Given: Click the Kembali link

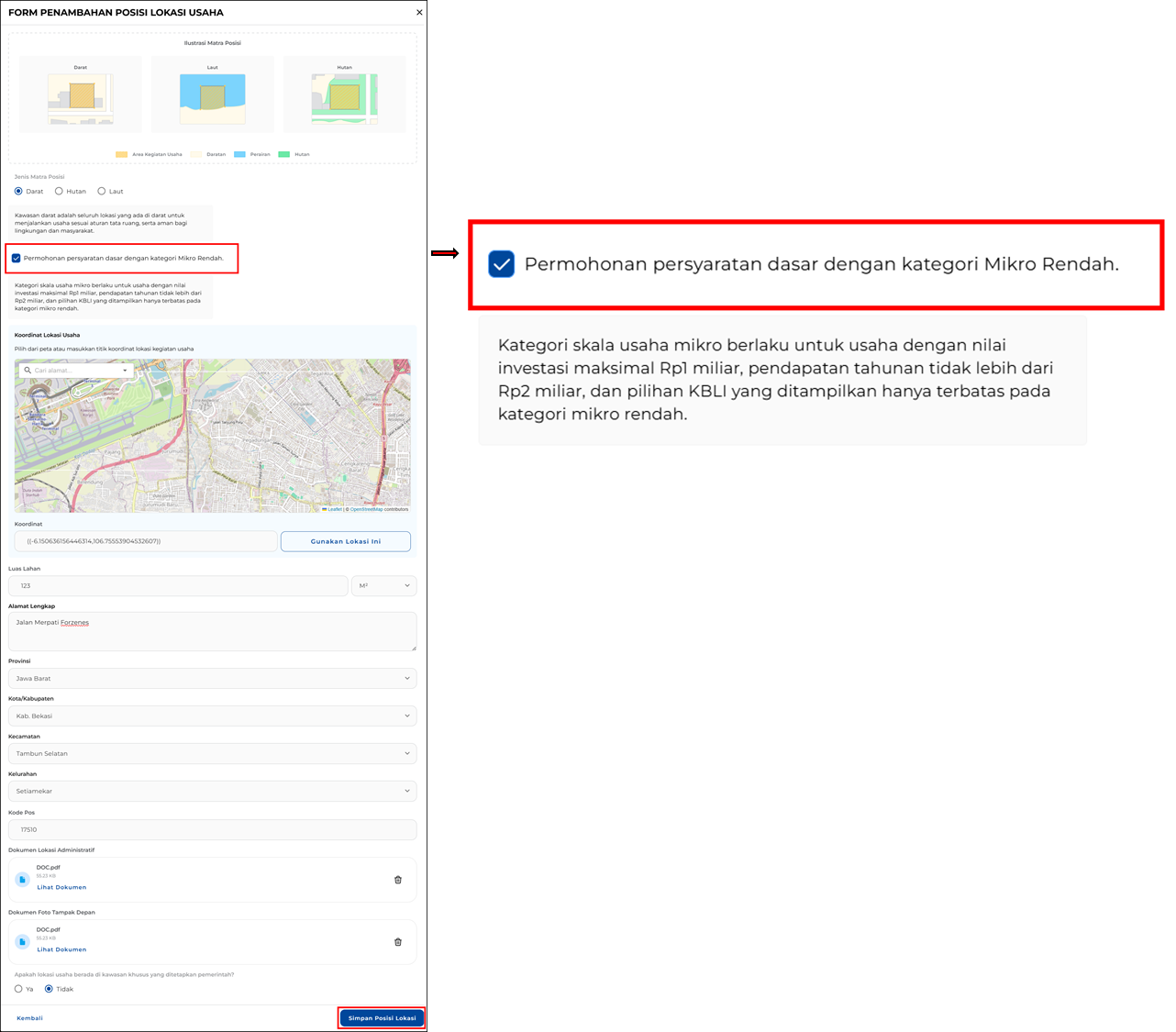Looking at the screenshot, I should [x=29, y=1018].
